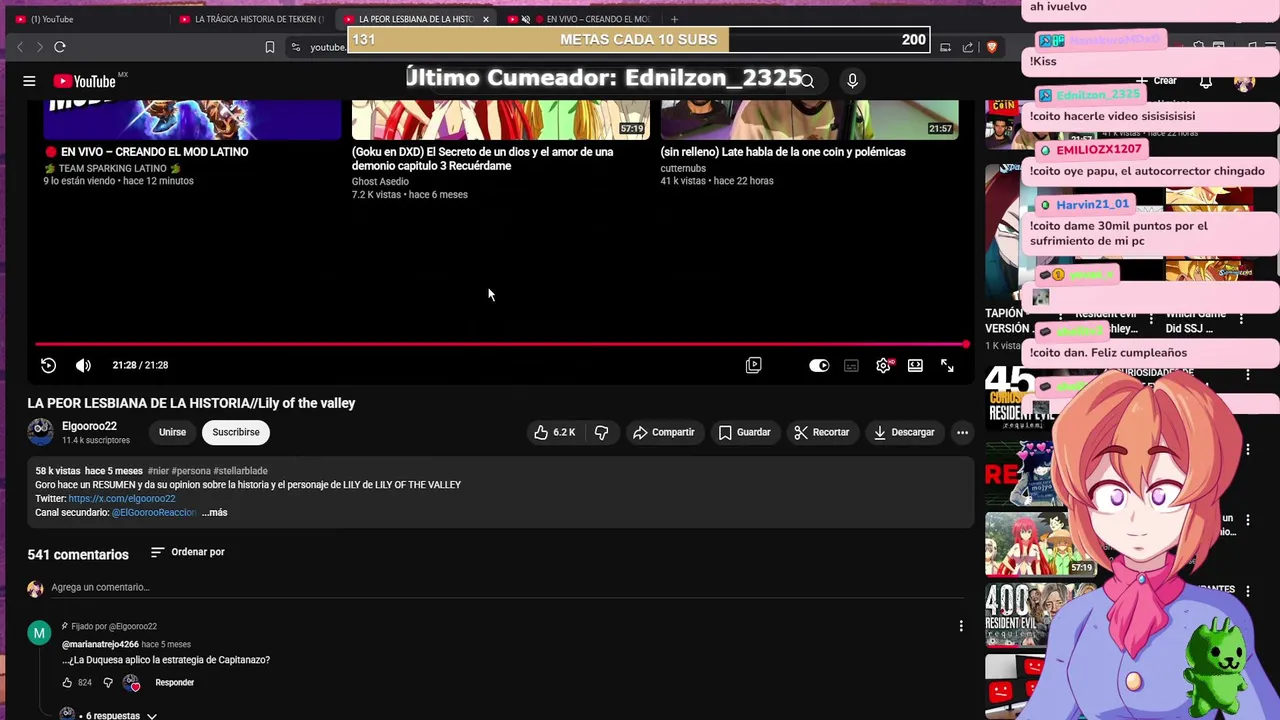Open Late habla de la one coin video
Image resolution: width=1280 pixels, height=720 pixels.
[x=783, y=152]
